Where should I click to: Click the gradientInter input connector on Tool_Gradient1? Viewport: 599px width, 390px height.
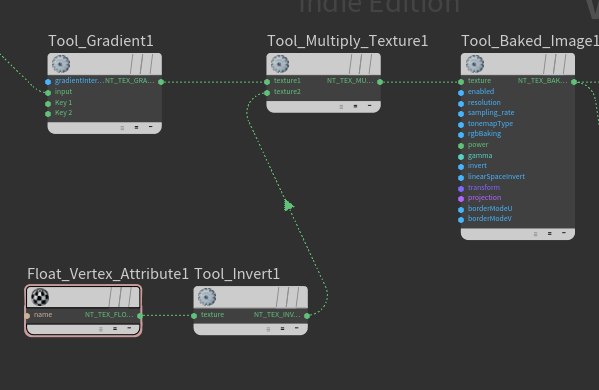pos(48,82)
